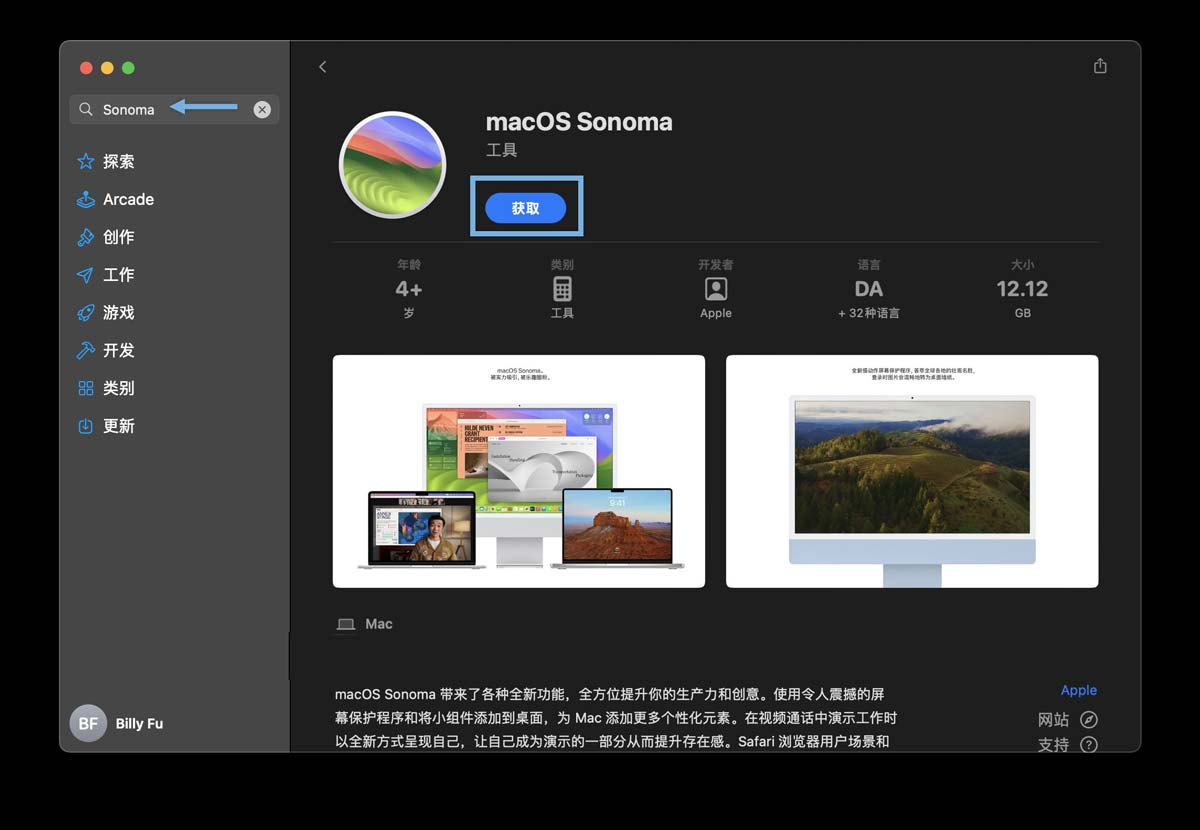Open Develop via the hammer icon
Screen dimensions: 1200x830
point(86,351)
